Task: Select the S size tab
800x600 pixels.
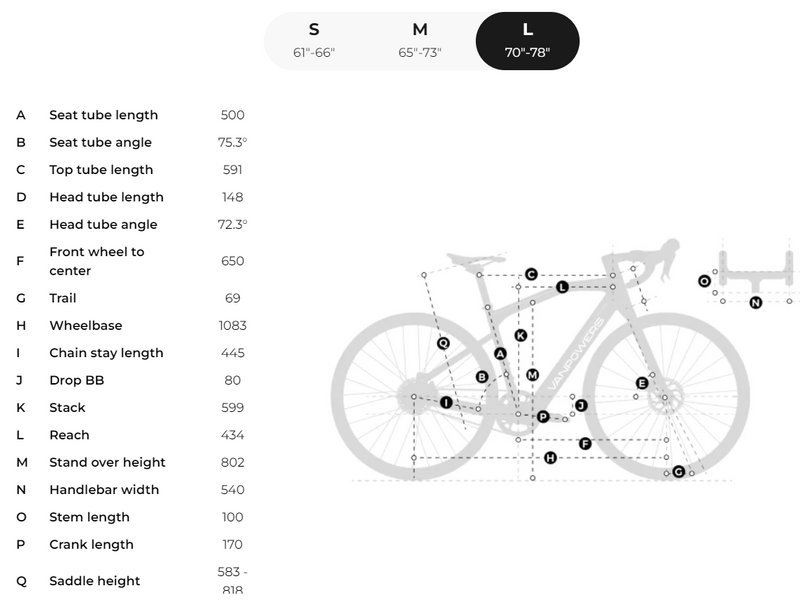Action: point(314,41)
